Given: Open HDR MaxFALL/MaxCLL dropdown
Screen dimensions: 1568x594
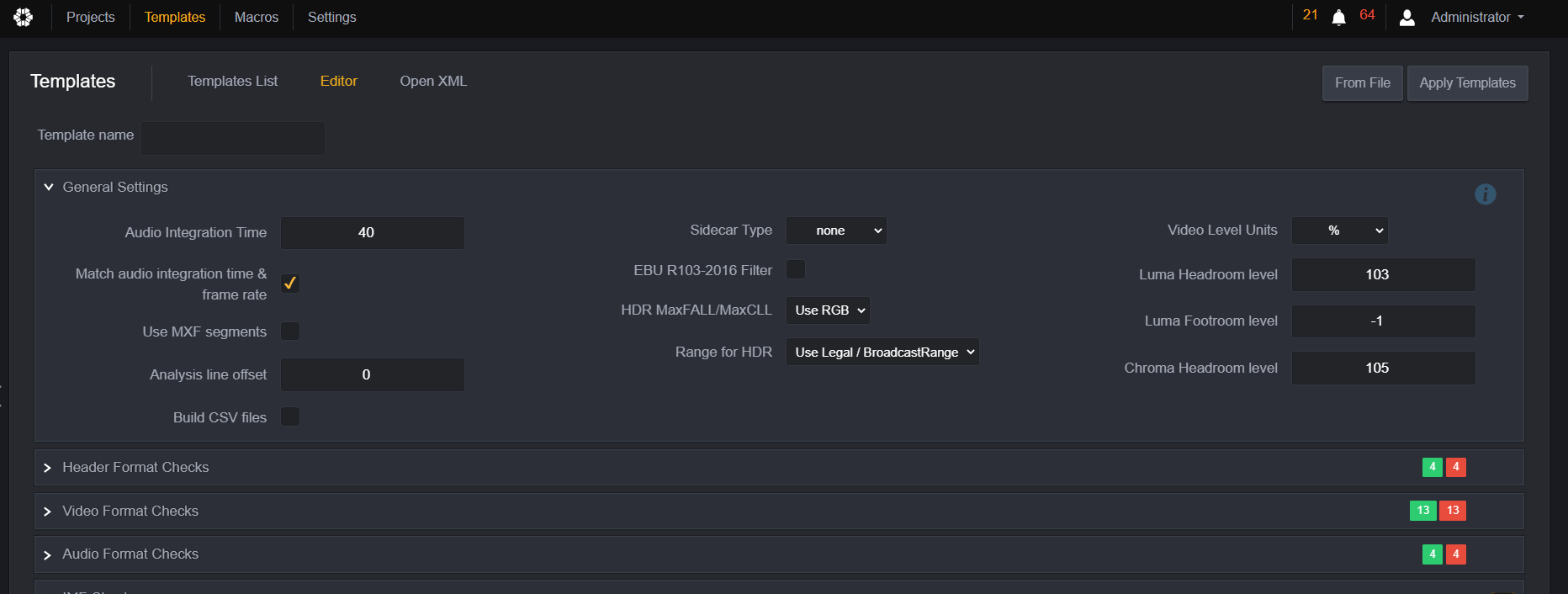Looking at the screenshot, I should (828, 310).
